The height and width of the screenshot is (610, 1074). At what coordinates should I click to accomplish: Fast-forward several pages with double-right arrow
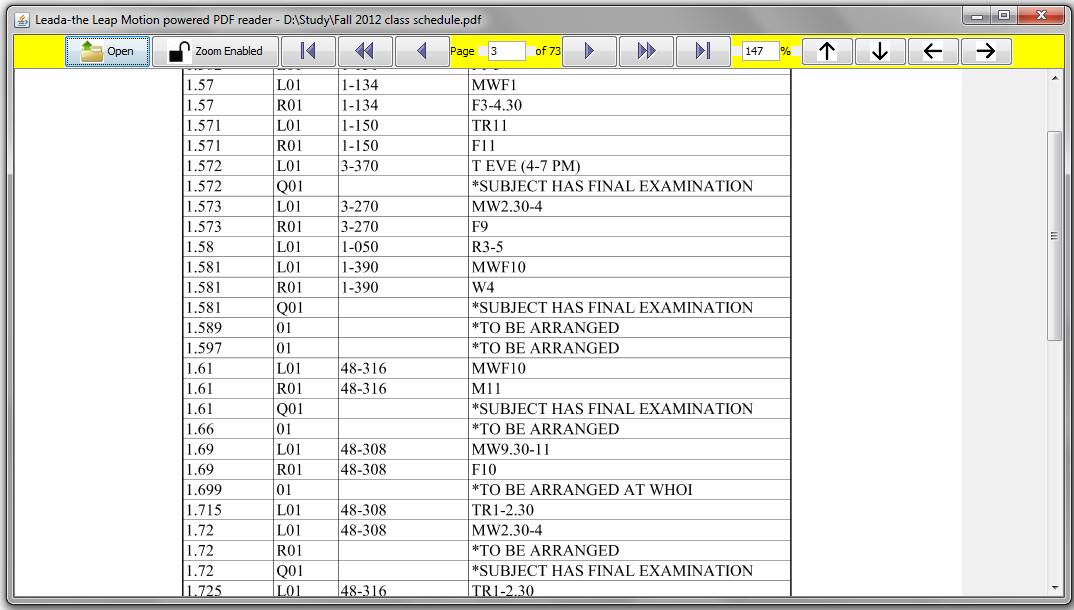[x=646, y=51]
